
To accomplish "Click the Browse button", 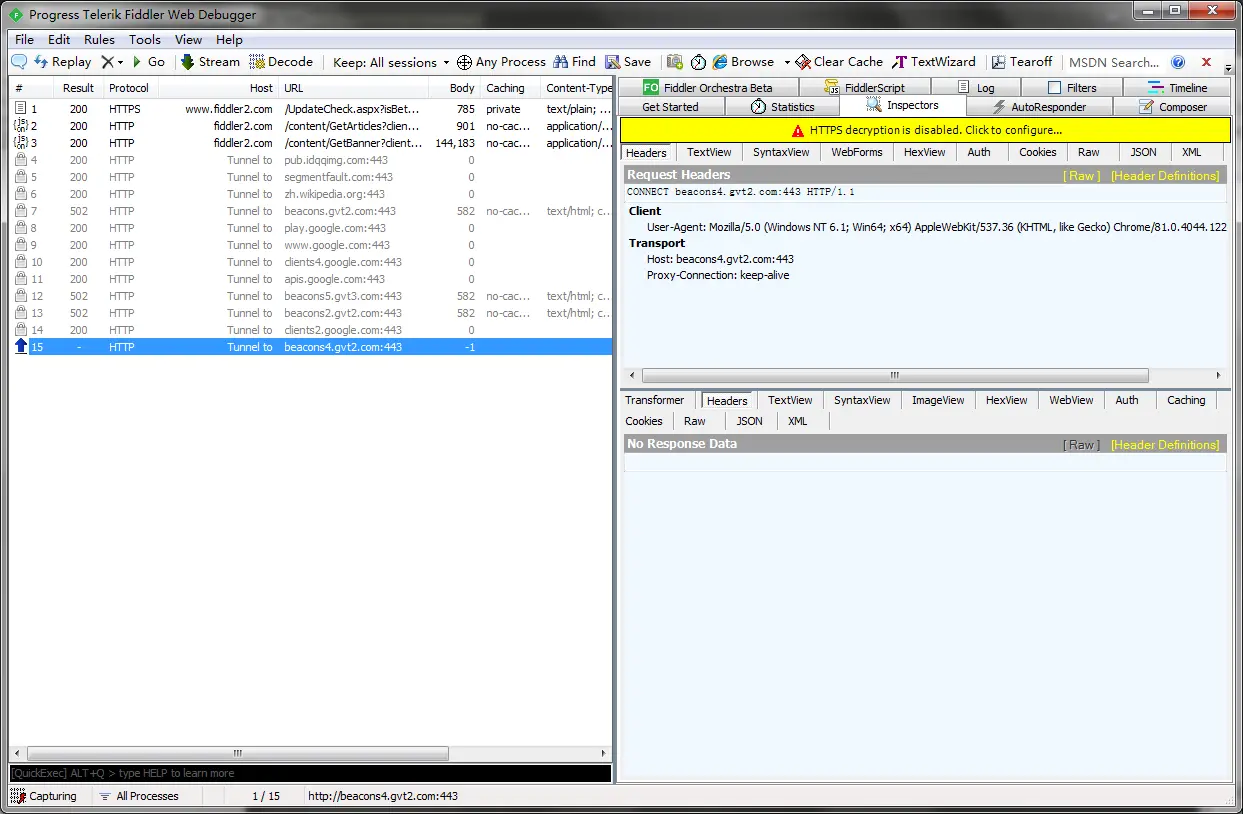I will click(743, 62).
